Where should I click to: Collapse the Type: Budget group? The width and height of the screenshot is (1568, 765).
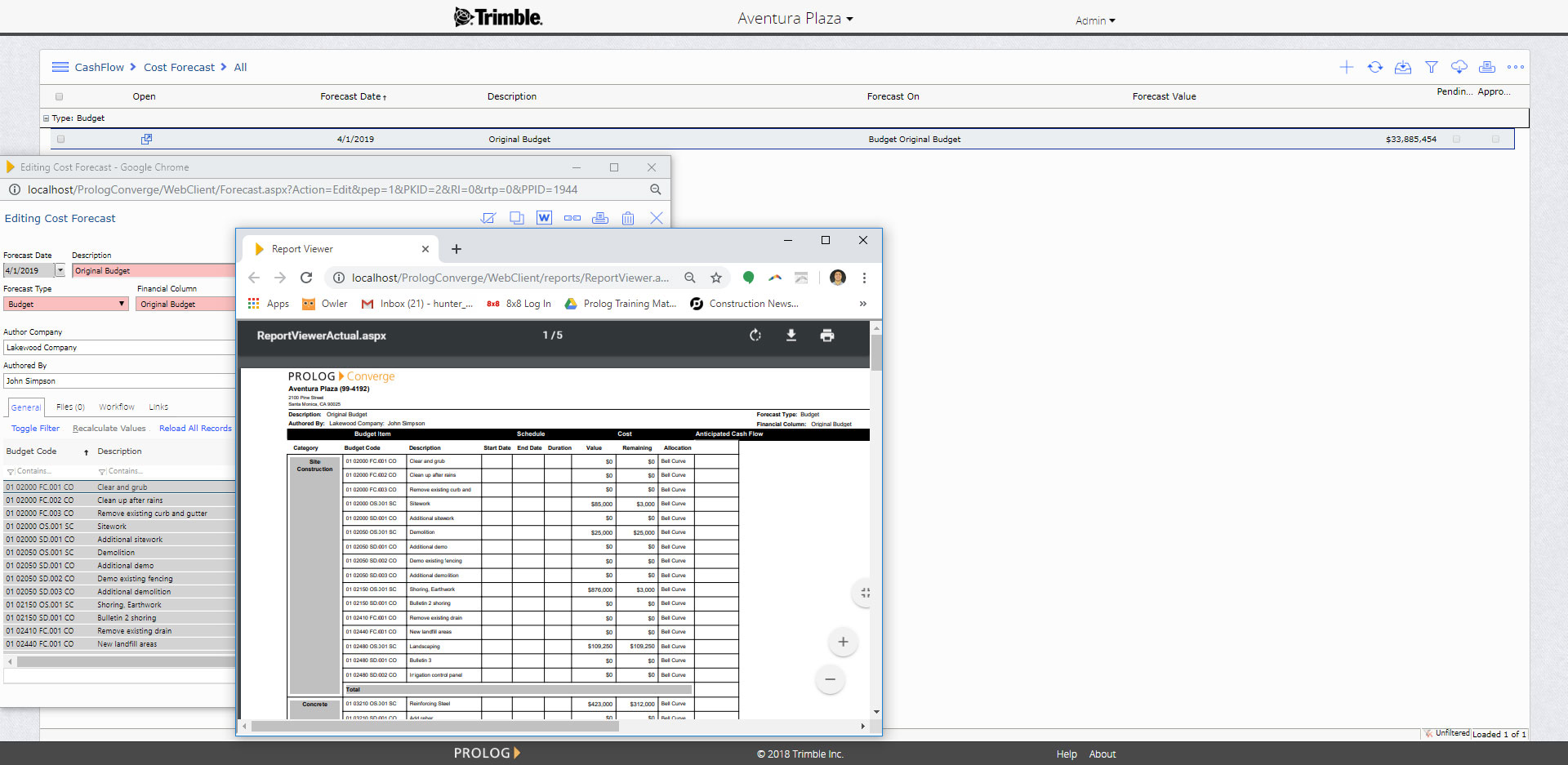[46, 118]
